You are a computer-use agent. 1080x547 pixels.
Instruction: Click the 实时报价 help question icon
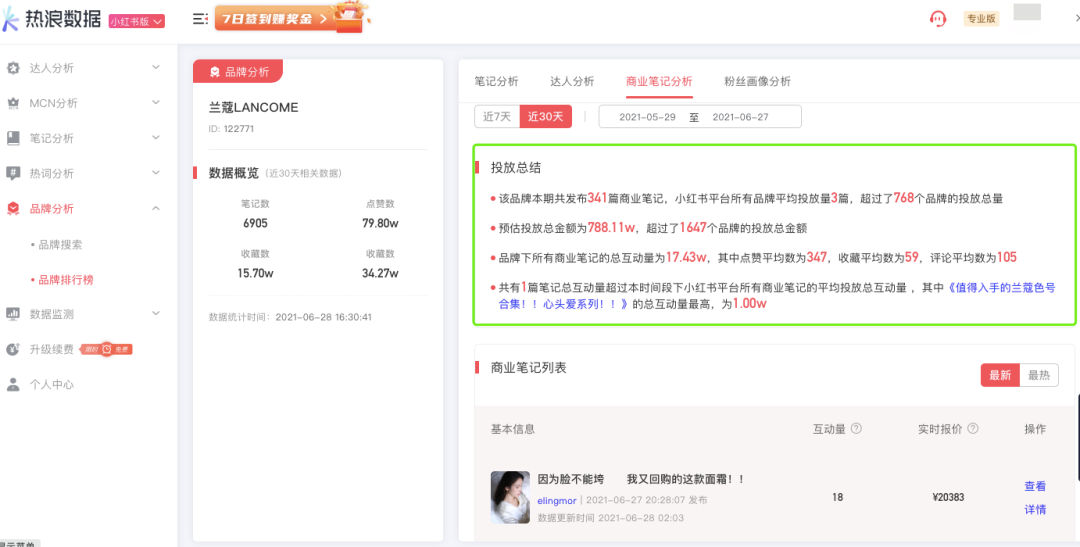point(973,429)
